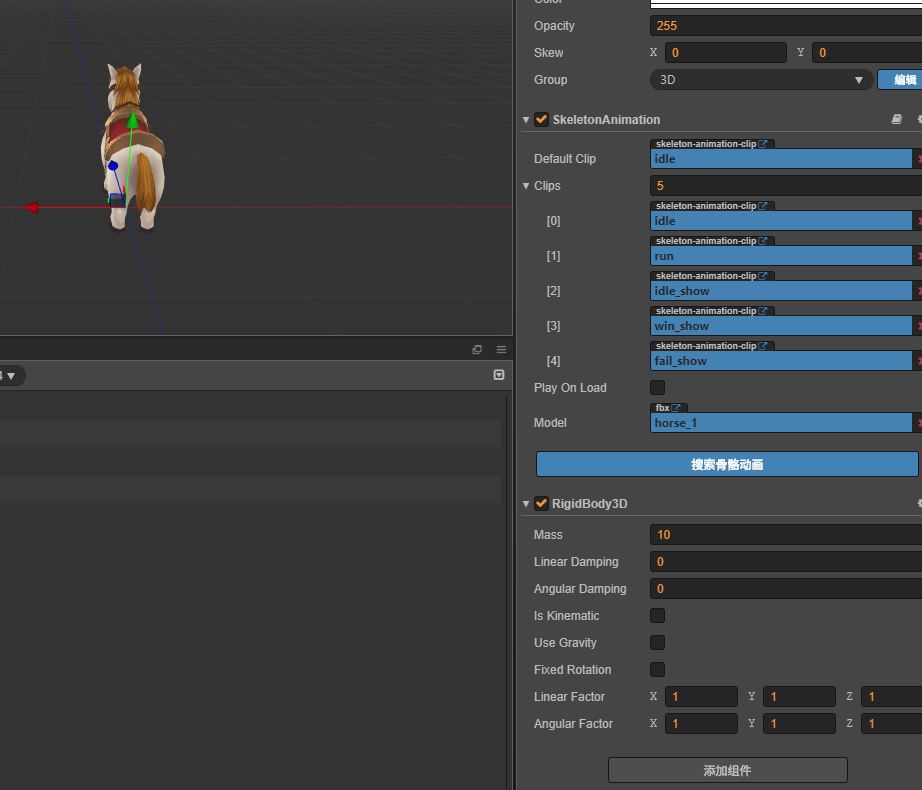Viewport: 922px width, 790px height.
Task: Open the Group dropdown showing 3D
Action: 761,79
